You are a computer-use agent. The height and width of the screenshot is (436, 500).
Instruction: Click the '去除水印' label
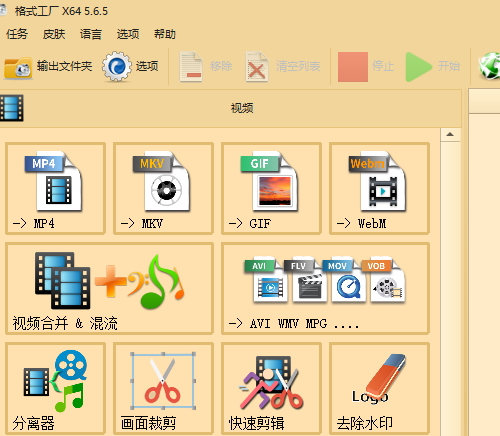coord(364,423)
